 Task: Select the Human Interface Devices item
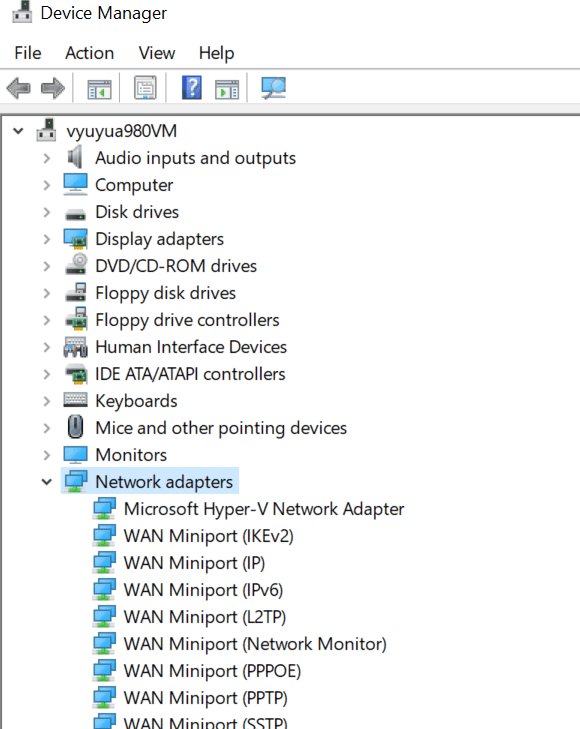191,347
